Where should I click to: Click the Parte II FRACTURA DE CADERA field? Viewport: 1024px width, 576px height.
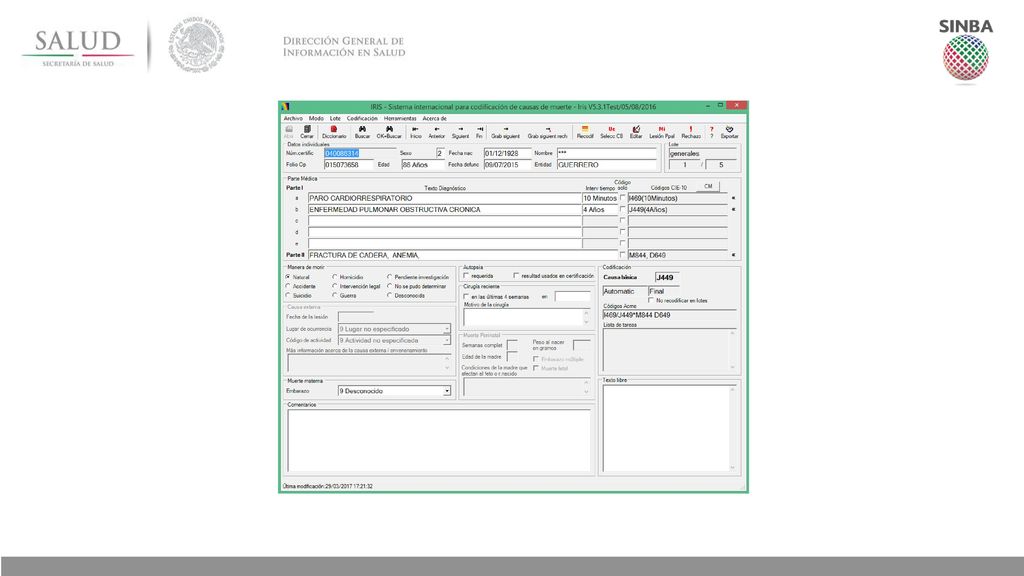(x=462, y=255)
